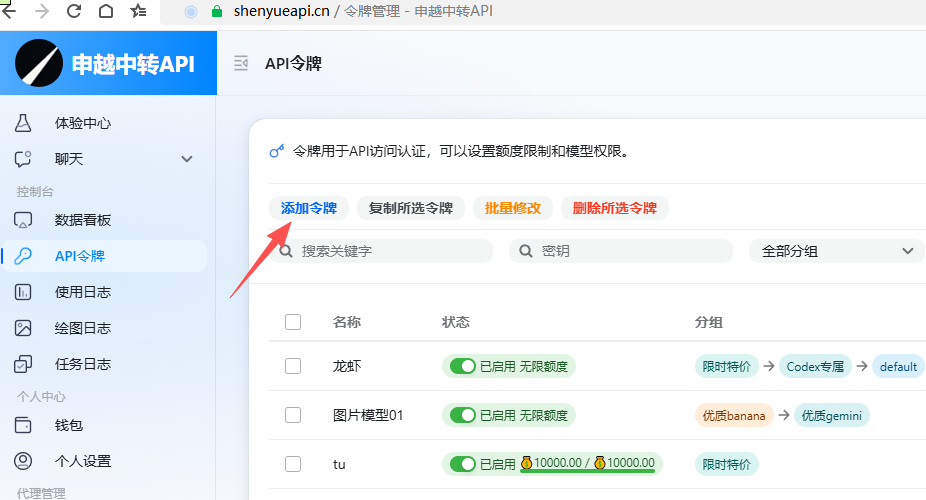Click the 添加令牌 button
This screenshot has height=500, width=926.
coord(308,208)
